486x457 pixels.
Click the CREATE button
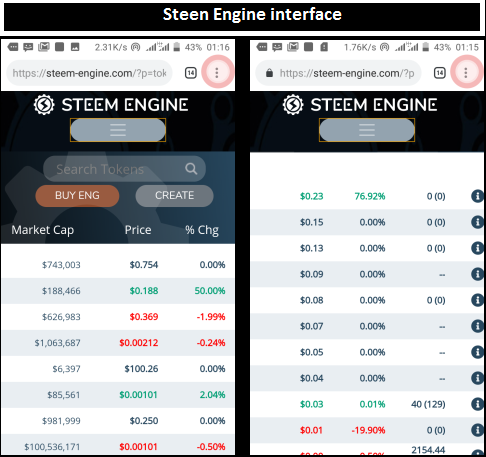(174, 195)
